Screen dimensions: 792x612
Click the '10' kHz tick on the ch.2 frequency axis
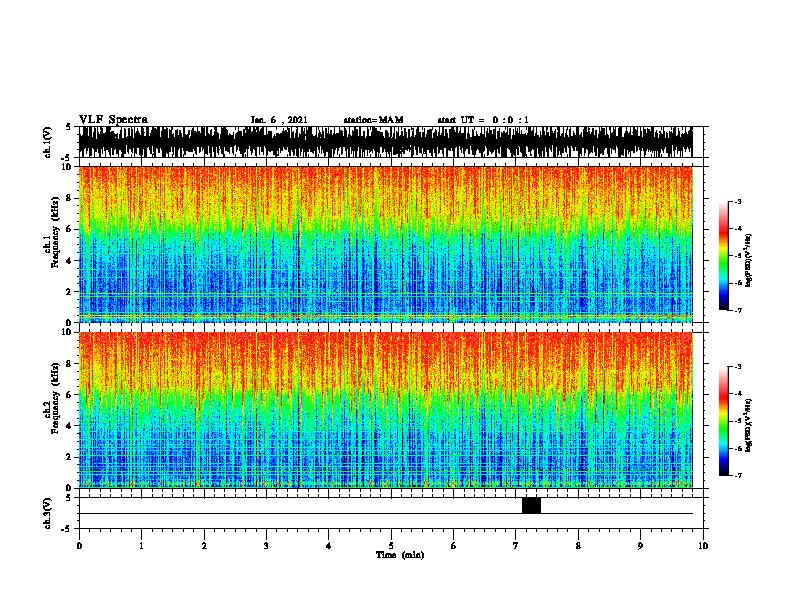pyautogui.click(x=68, y=332)
